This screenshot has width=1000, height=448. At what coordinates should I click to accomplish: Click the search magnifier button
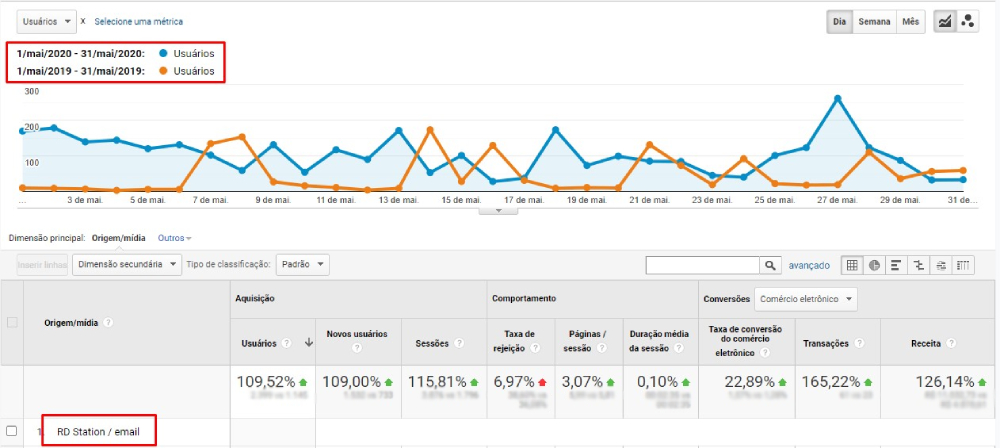pyautogui.click(x=770, y=265)
